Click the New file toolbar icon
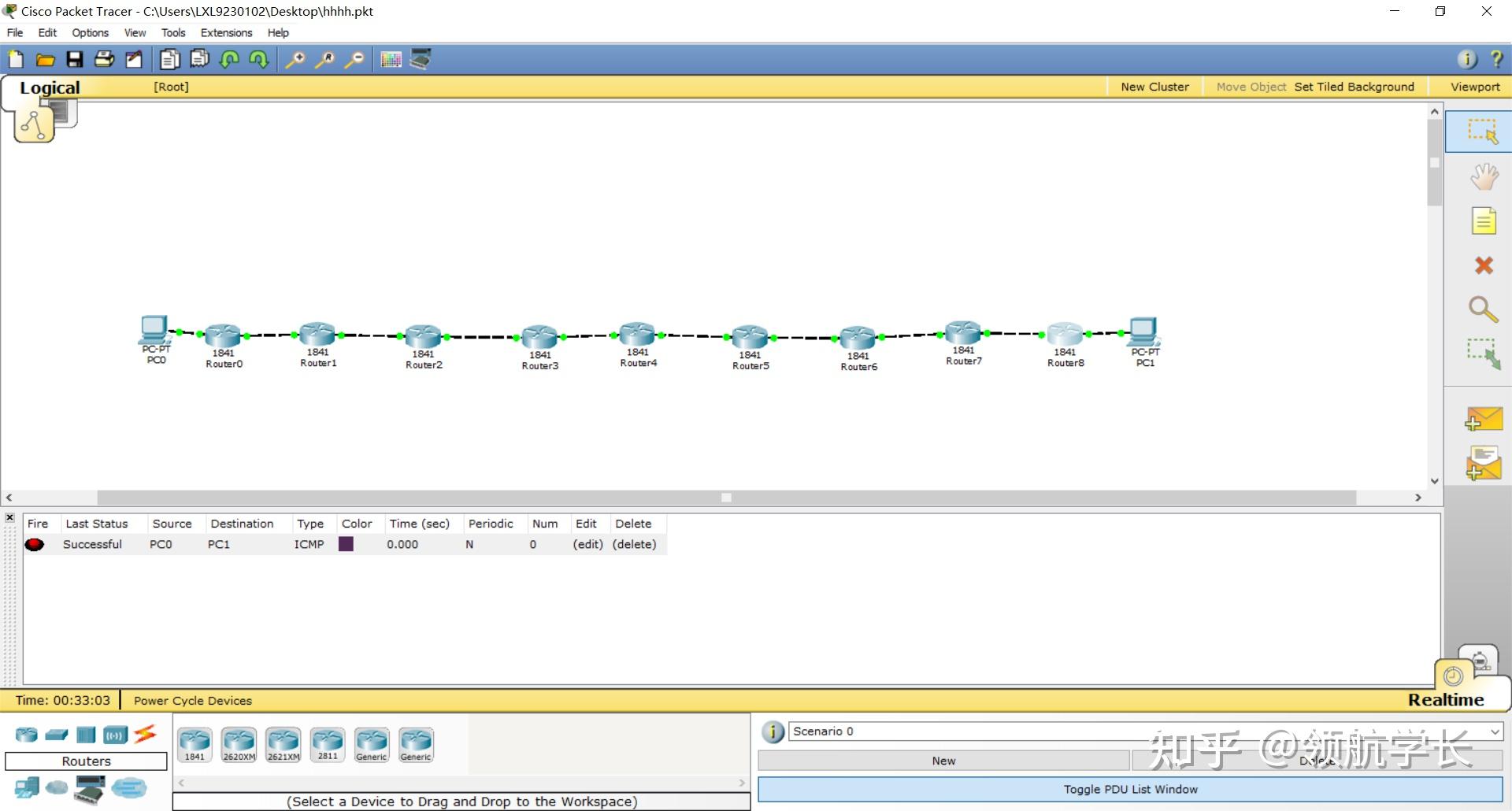Viewport: 1512px width, 811px height. click(x=16, y=59)
